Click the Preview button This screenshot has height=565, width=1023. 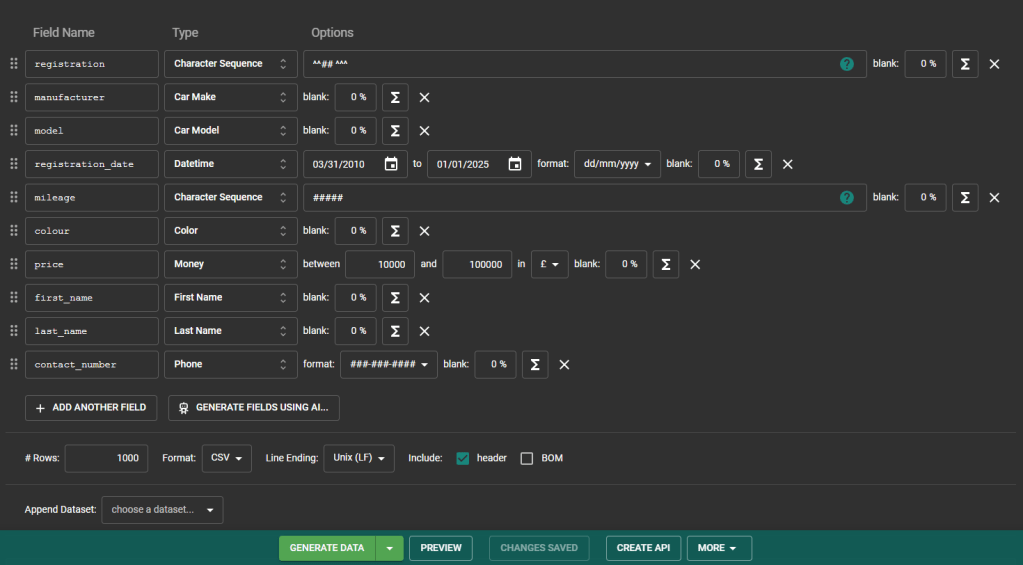[440, 548]
